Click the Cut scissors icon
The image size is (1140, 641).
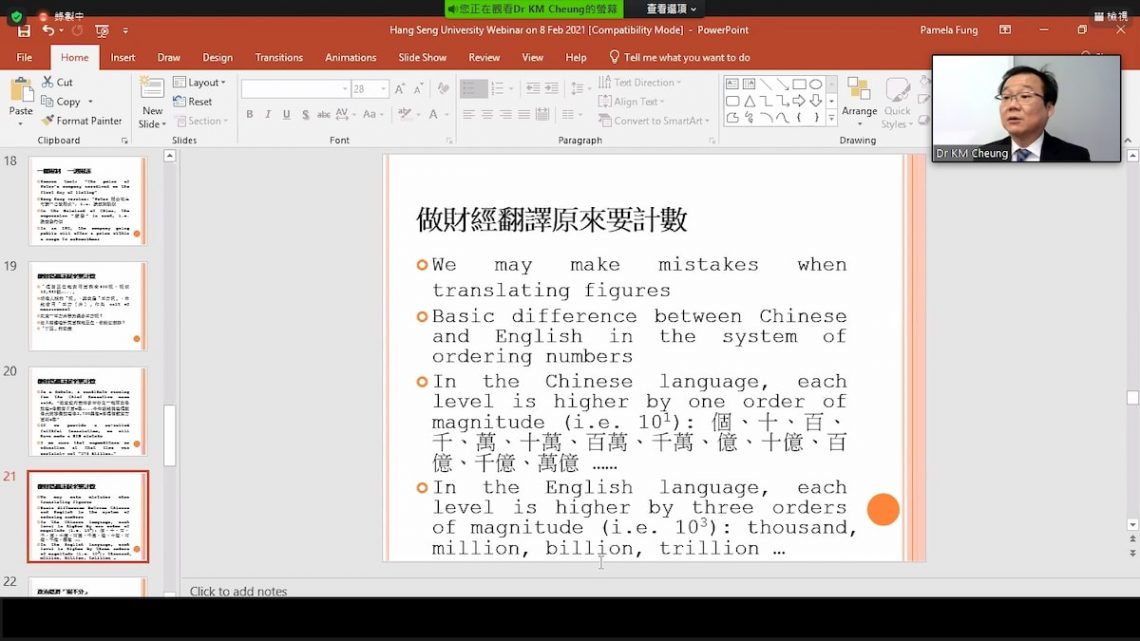[48, 82]
